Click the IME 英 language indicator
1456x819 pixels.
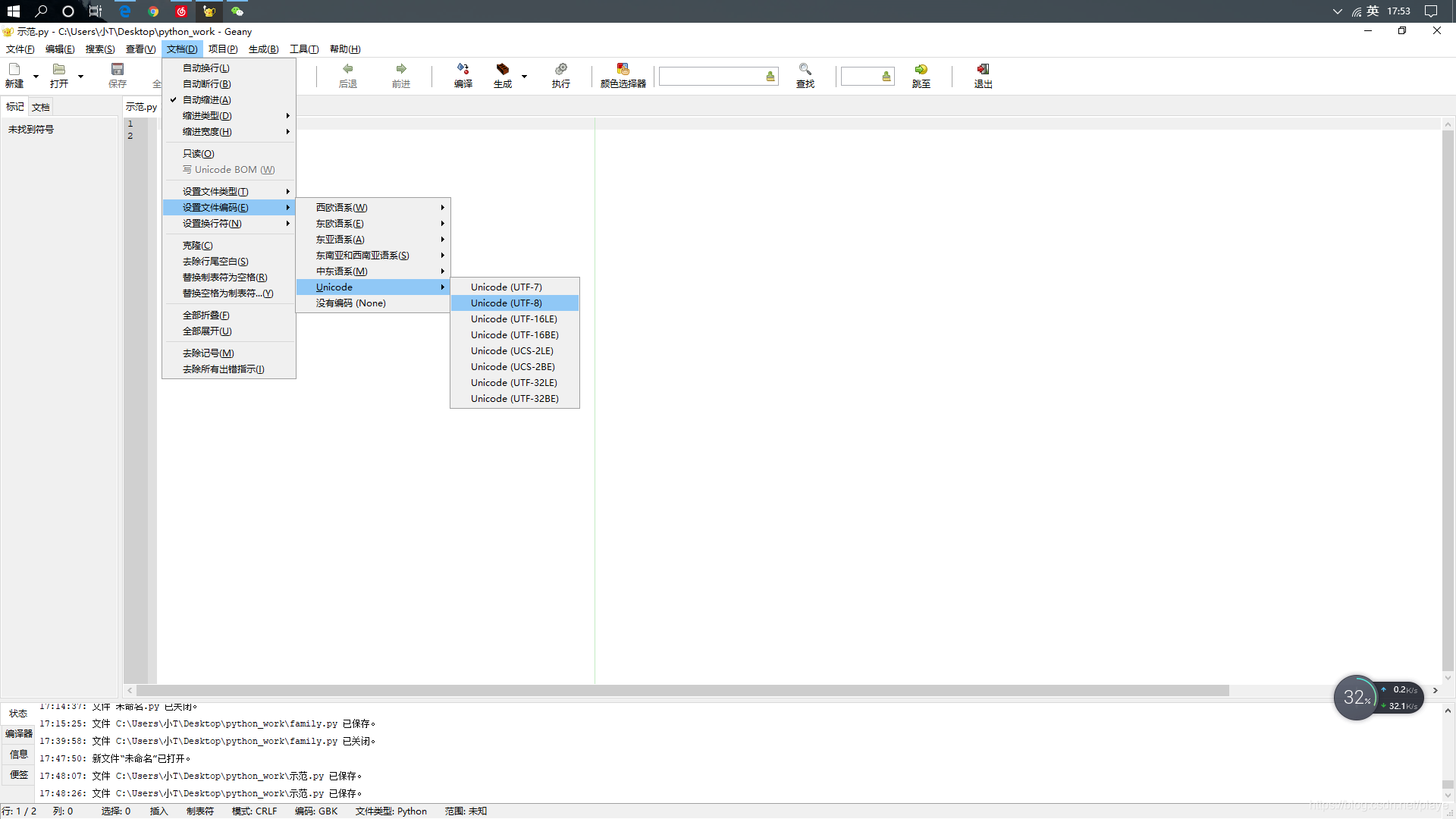(x=1373, y=11)
